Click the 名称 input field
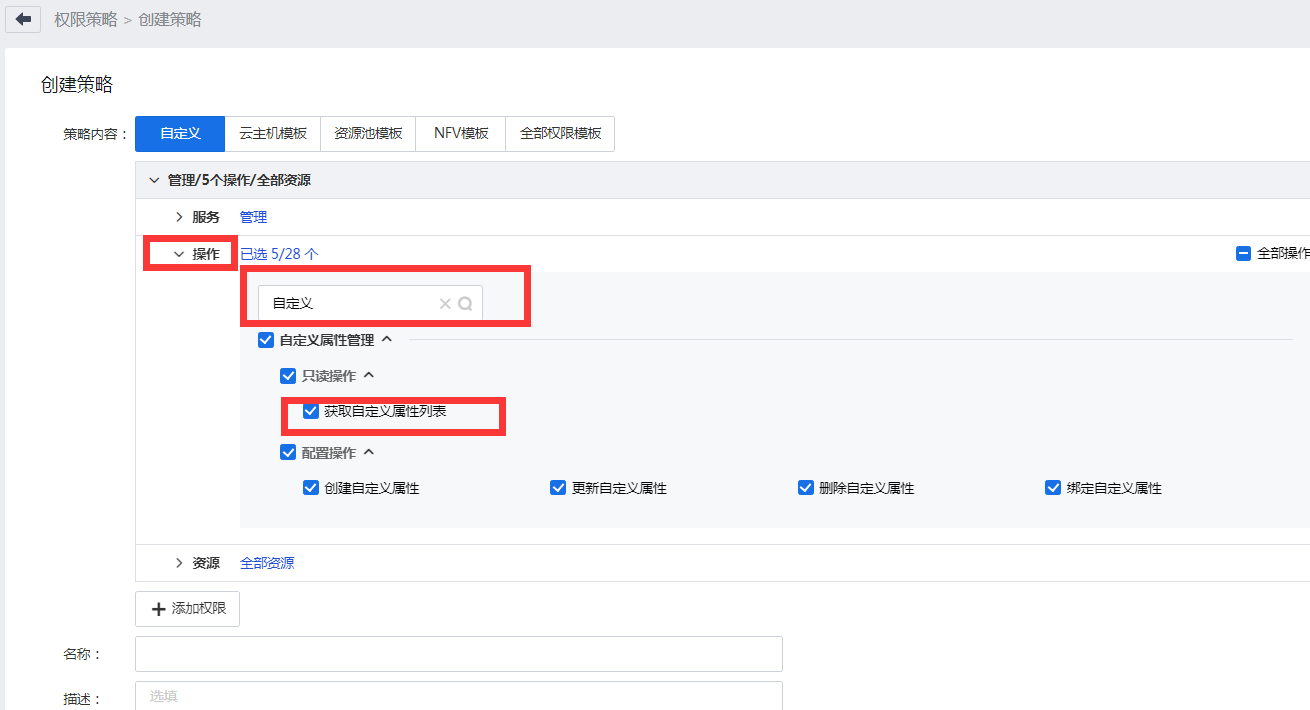1310x710 pixels. tap(458, 654)
